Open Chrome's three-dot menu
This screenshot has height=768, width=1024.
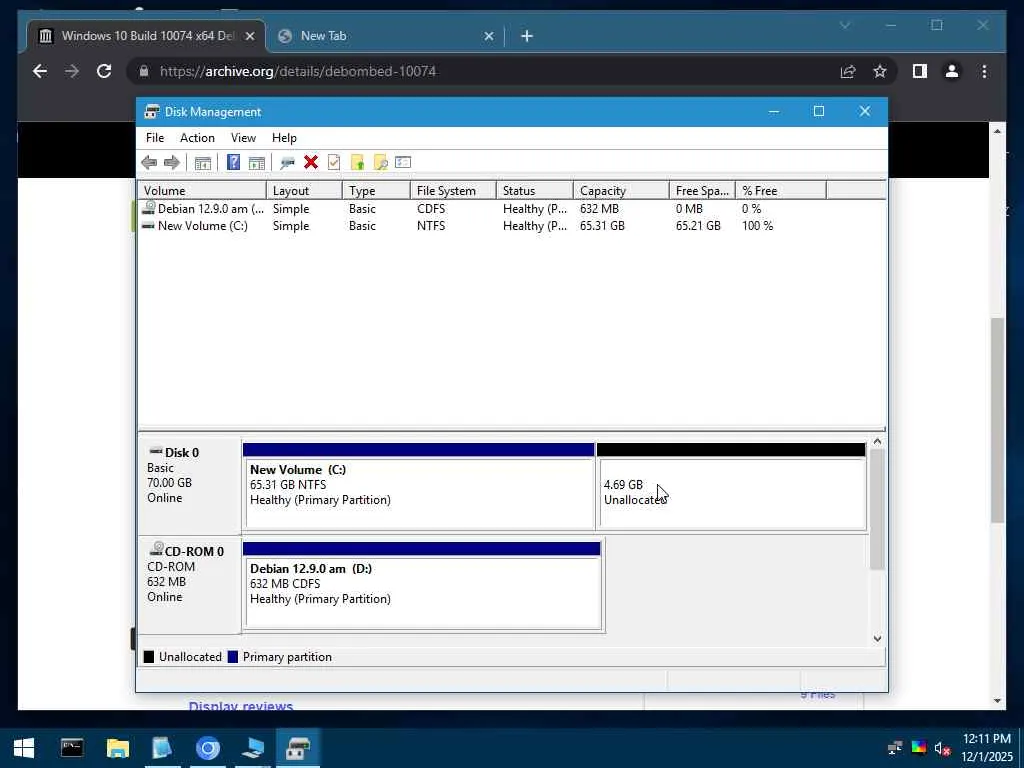click(984, 71)
